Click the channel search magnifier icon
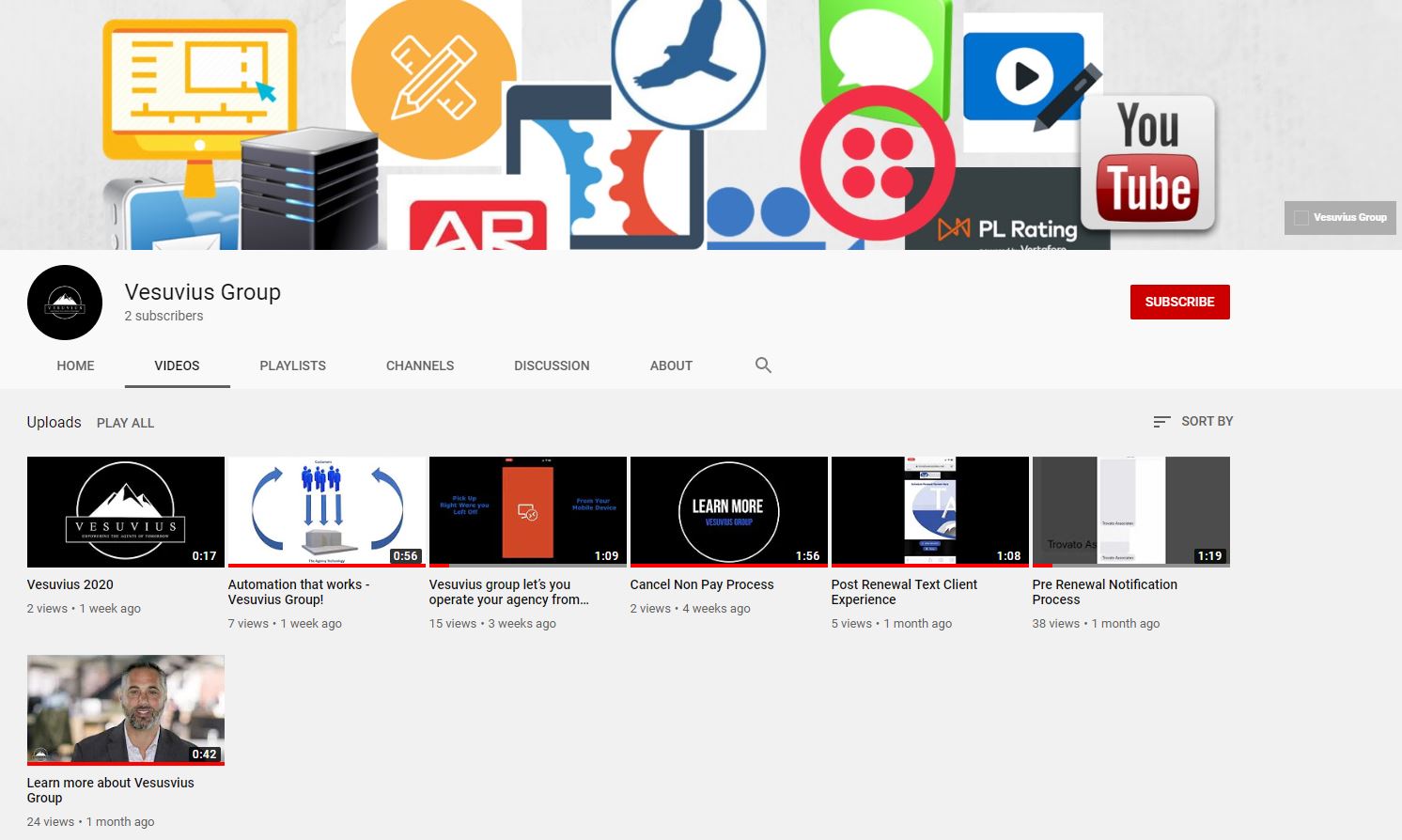The image size is (1402, 840). pos(763,366)
